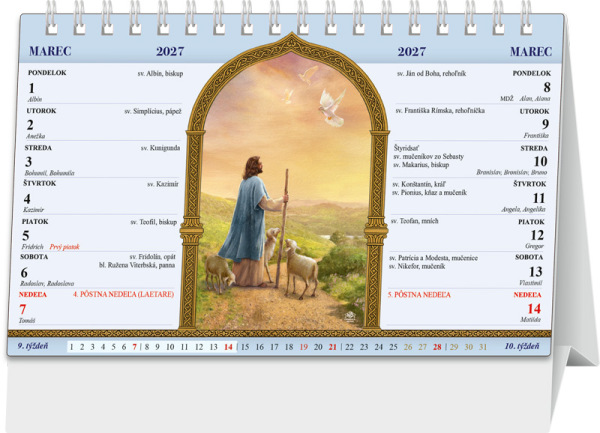Select red day 19 in bottom strip
This screenshot has width=600, height=433.
pyautogui.click(x=304, y=347)
